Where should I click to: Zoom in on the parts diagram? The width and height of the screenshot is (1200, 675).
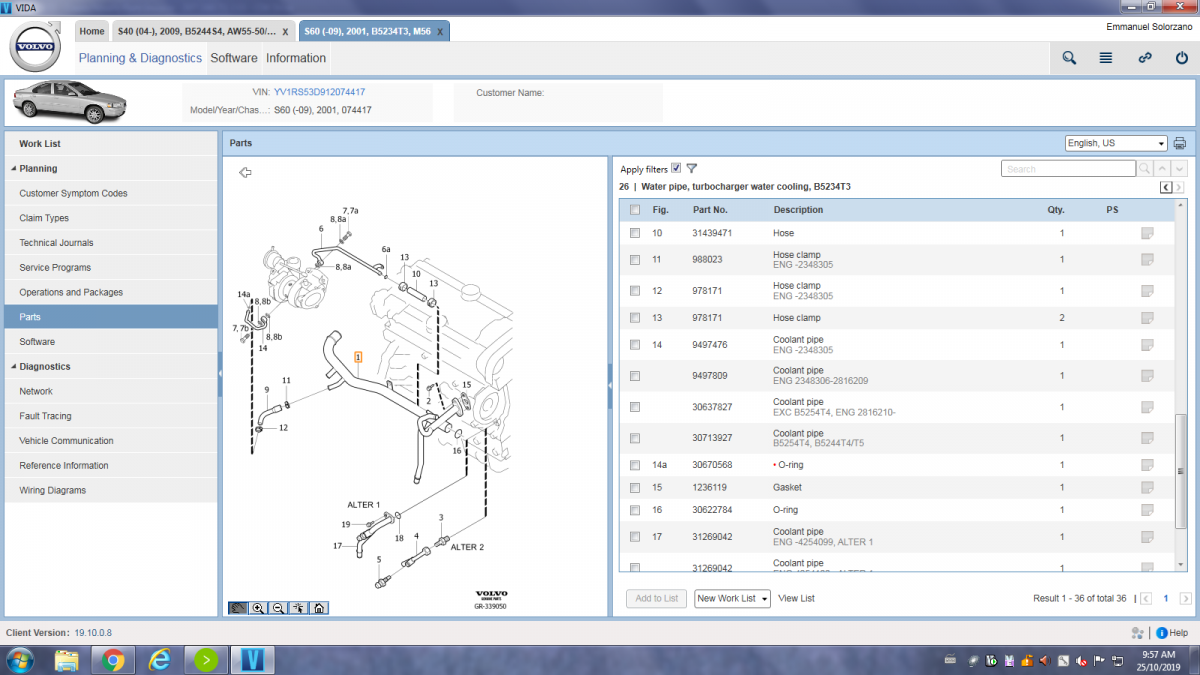257,607
